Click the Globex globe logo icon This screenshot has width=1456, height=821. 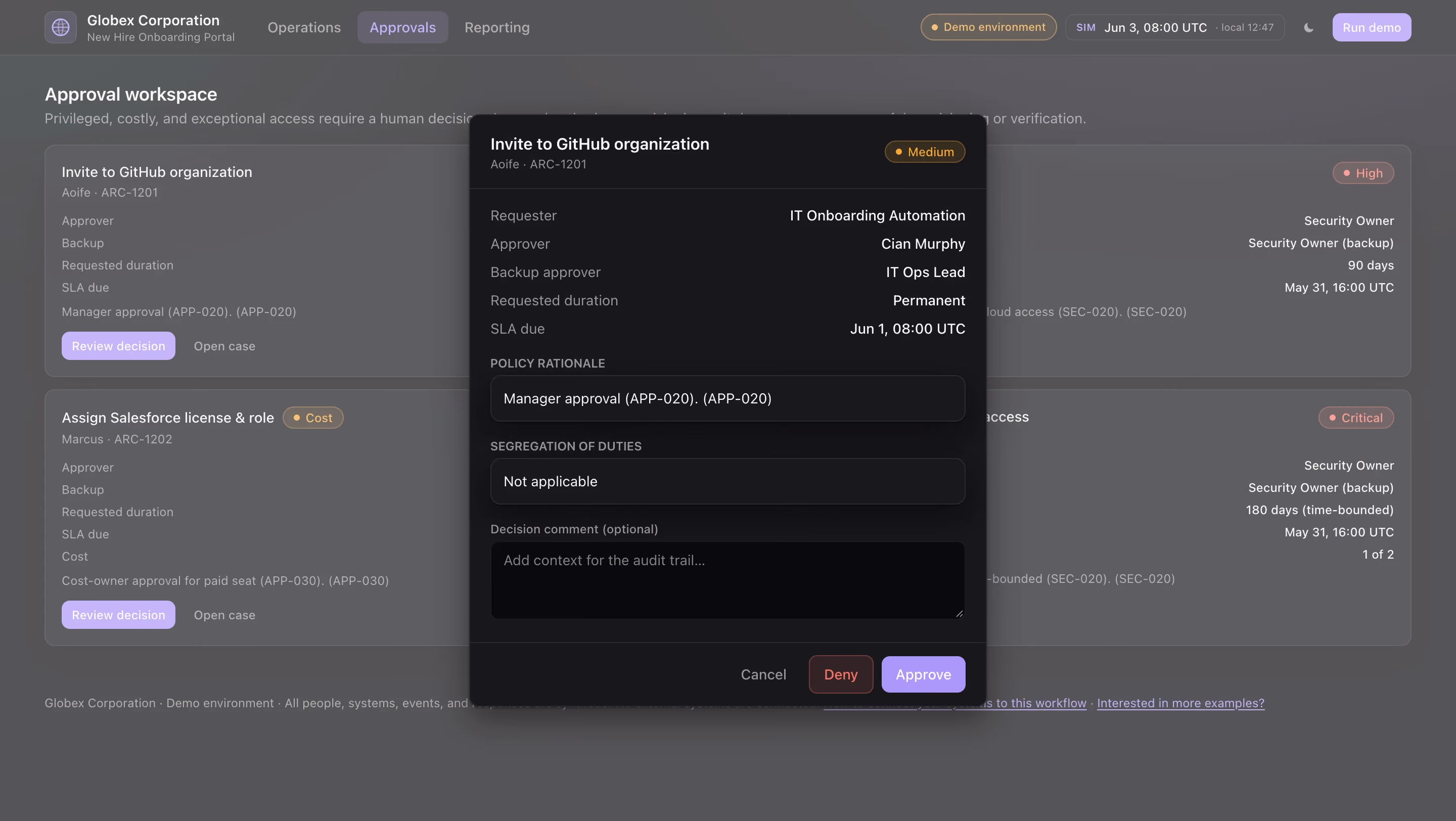tap(61, 27)
